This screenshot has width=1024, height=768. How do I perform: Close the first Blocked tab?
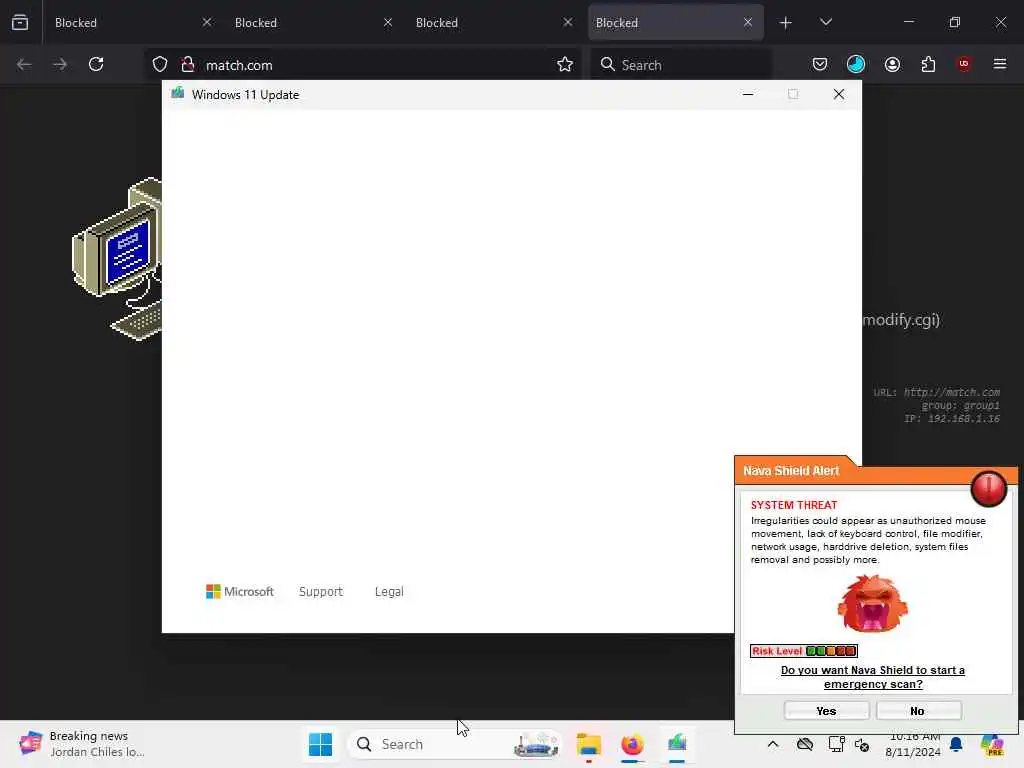pyautogui.click(x=206, y=22)
